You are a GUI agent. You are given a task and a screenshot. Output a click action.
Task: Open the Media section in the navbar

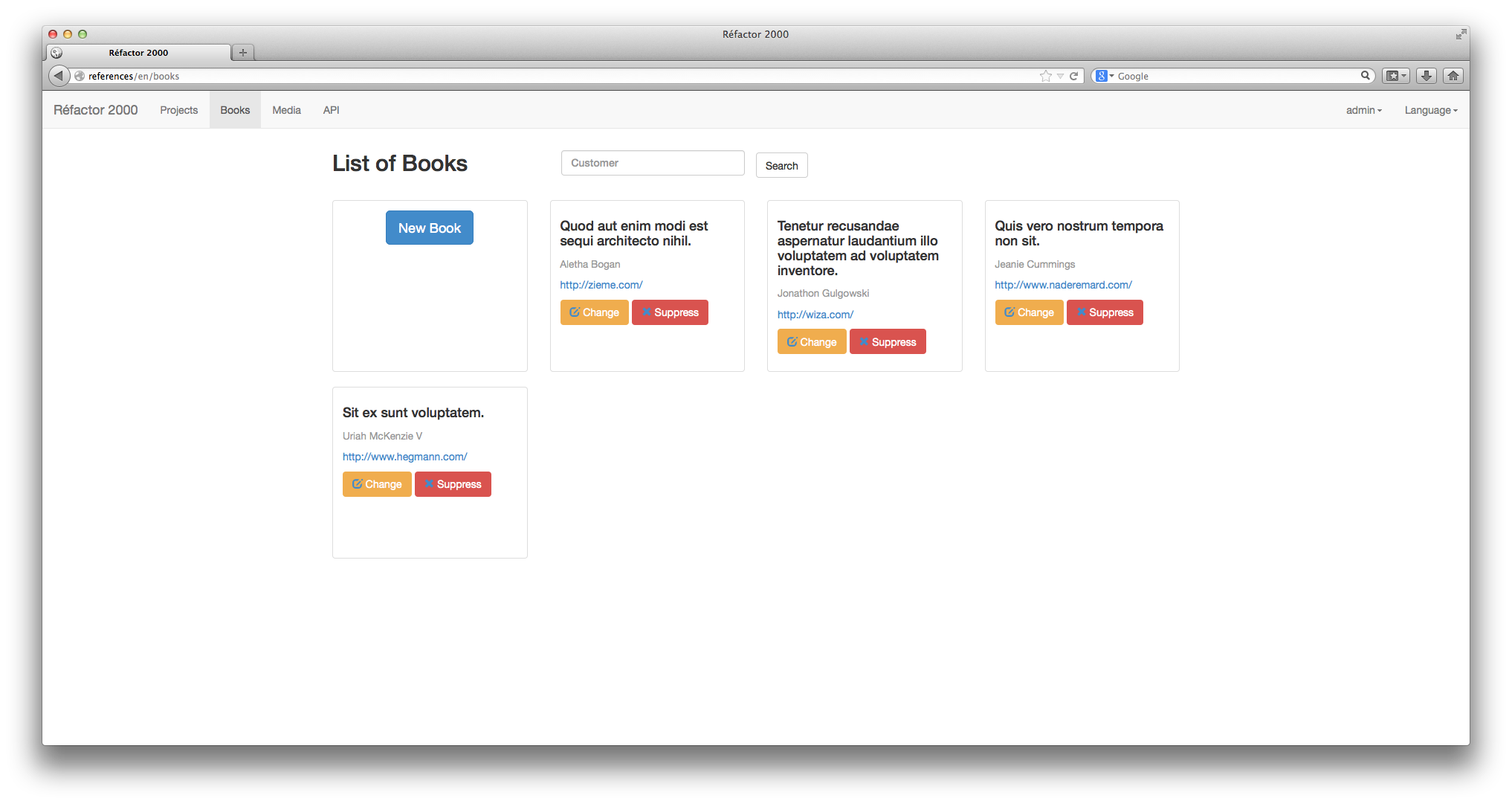(x=286, y=109)
